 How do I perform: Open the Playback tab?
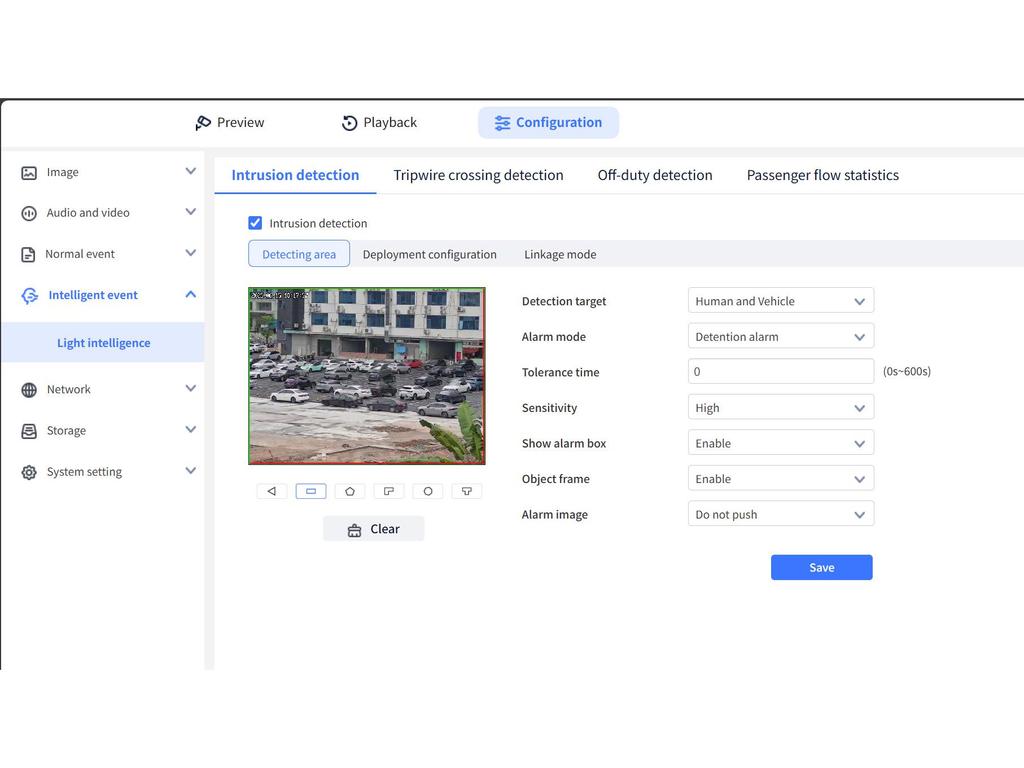tap(379, 123)
